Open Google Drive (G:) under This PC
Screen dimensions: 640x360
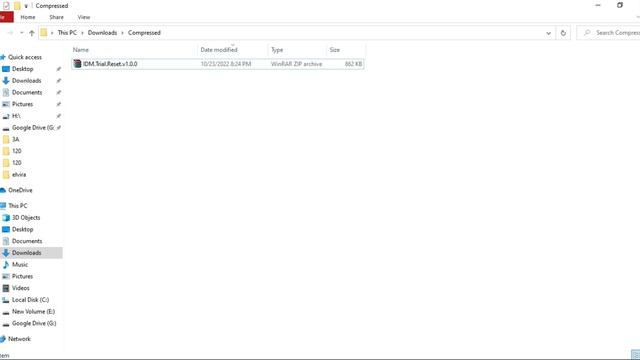click(34, 323)
